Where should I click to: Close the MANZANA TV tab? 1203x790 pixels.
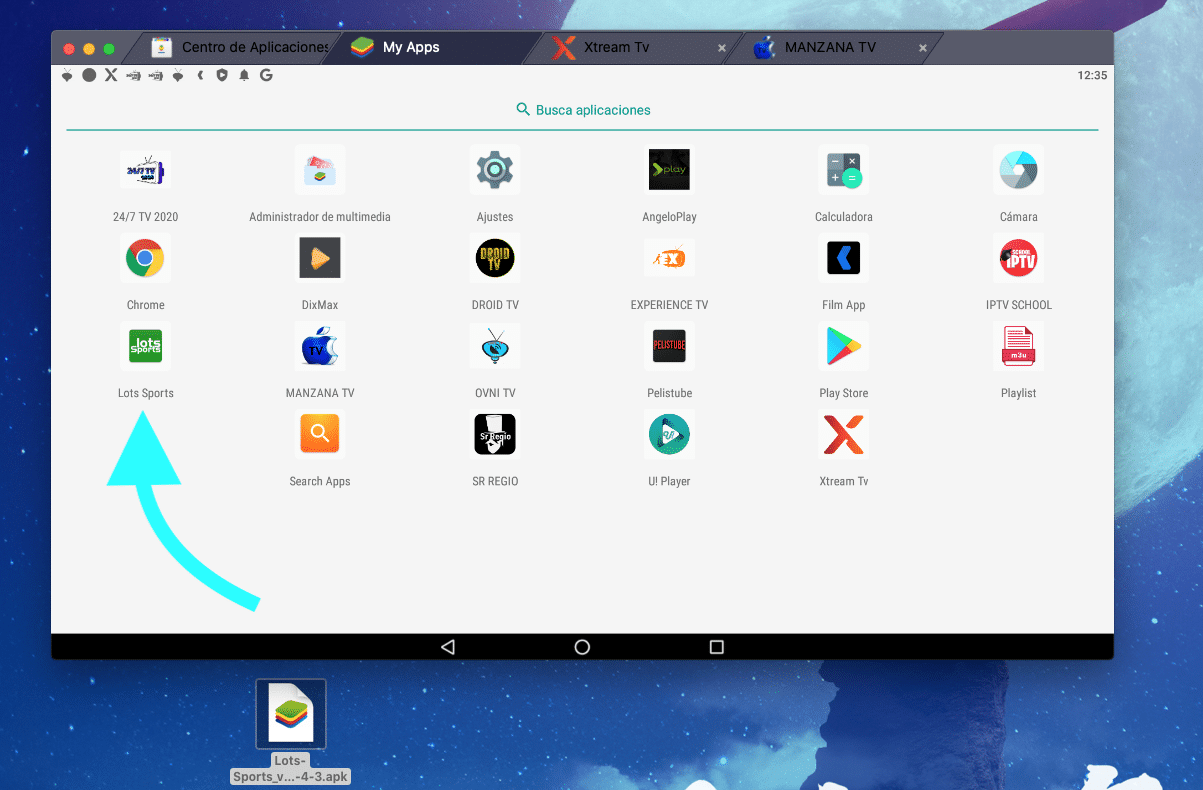coord(922,48)
